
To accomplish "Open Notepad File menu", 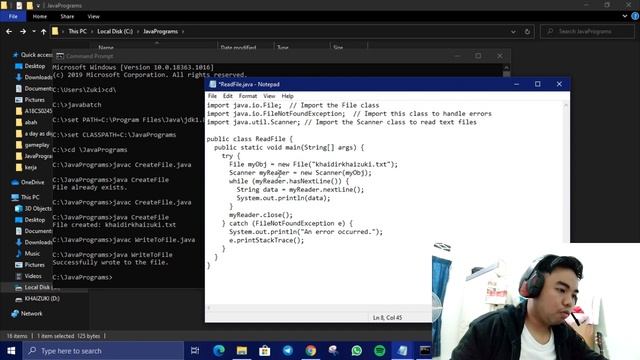I will tap(212, 96).
